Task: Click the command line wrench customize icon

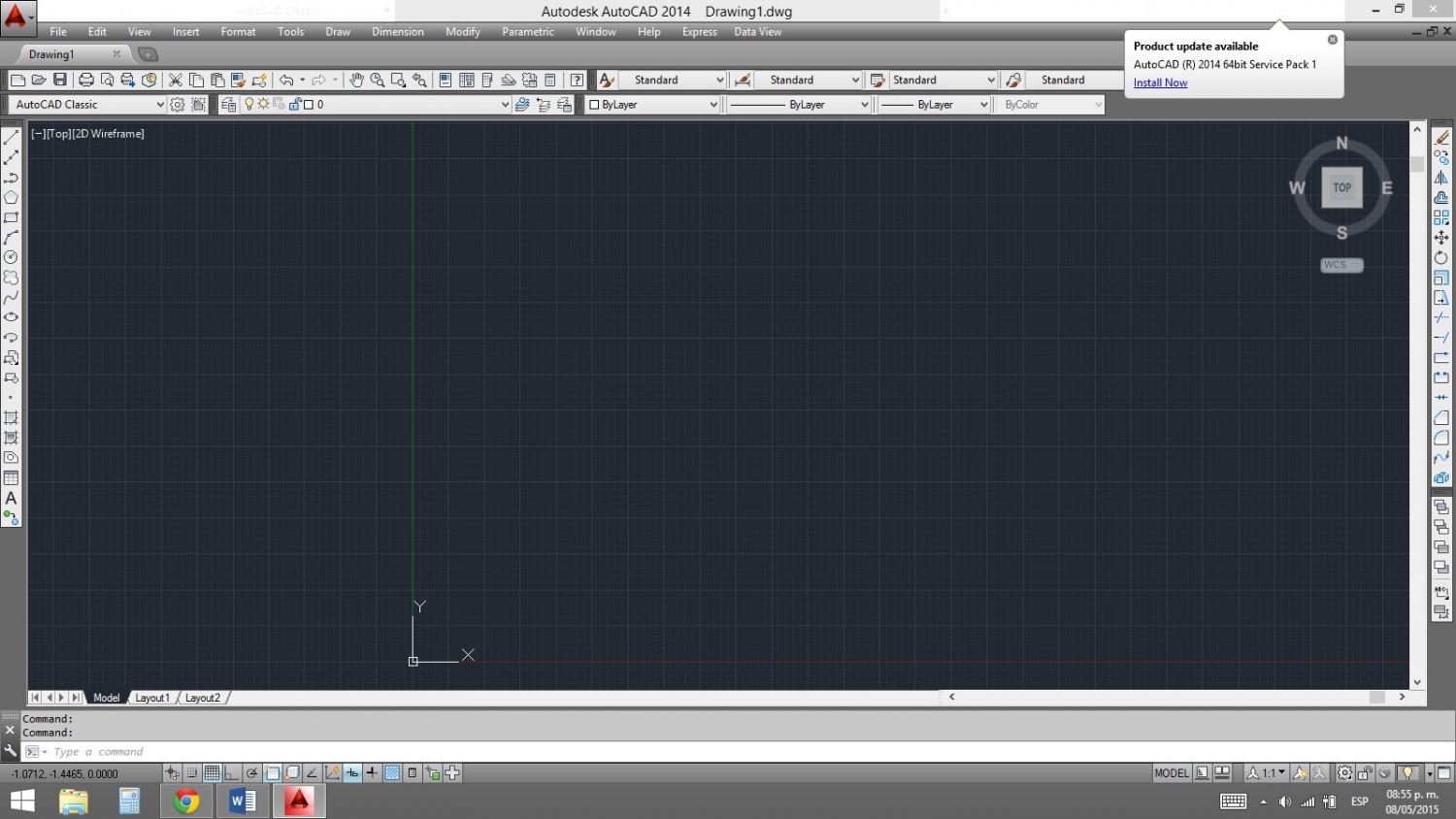Action: tap(11, 751)
